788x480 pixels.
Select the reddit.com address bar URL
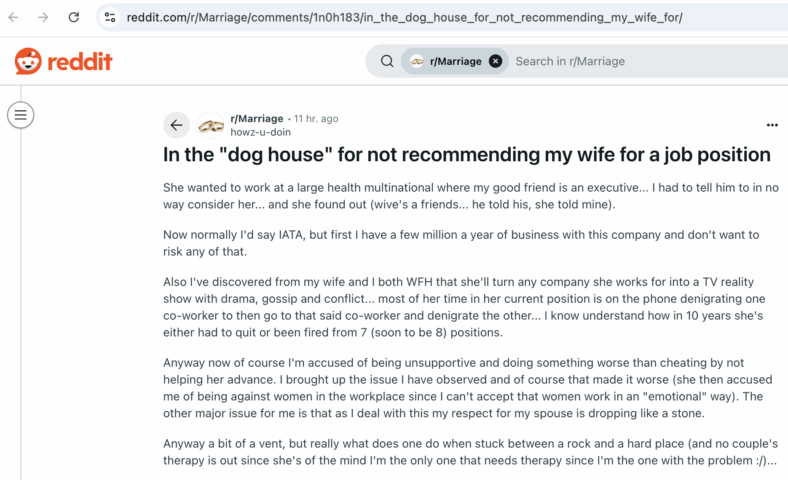404,18
